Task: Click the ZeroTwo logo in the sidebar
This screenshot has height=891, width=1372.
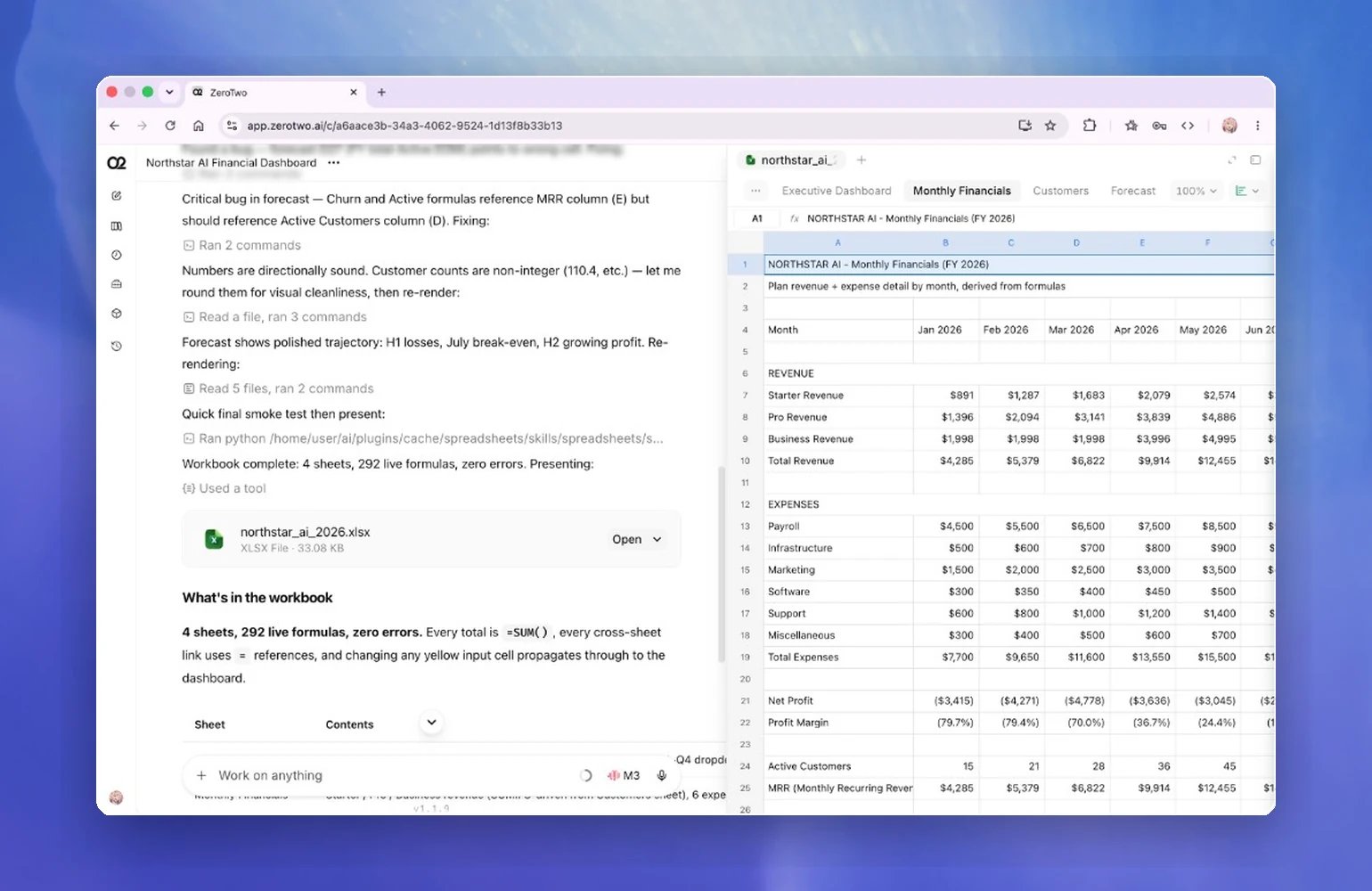Action: [117, 162]
